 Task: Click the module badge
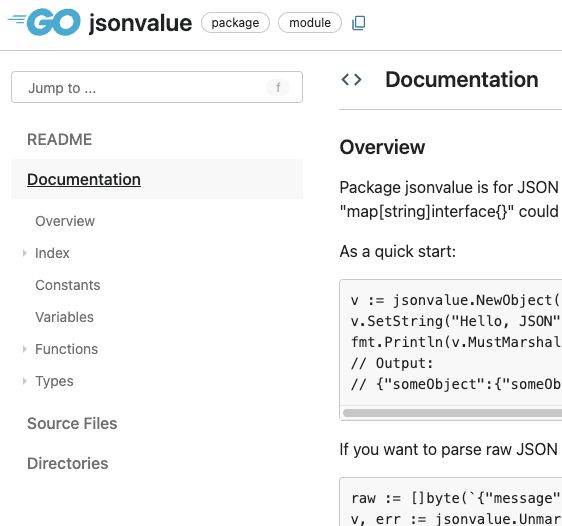click(x=310, y=23)
